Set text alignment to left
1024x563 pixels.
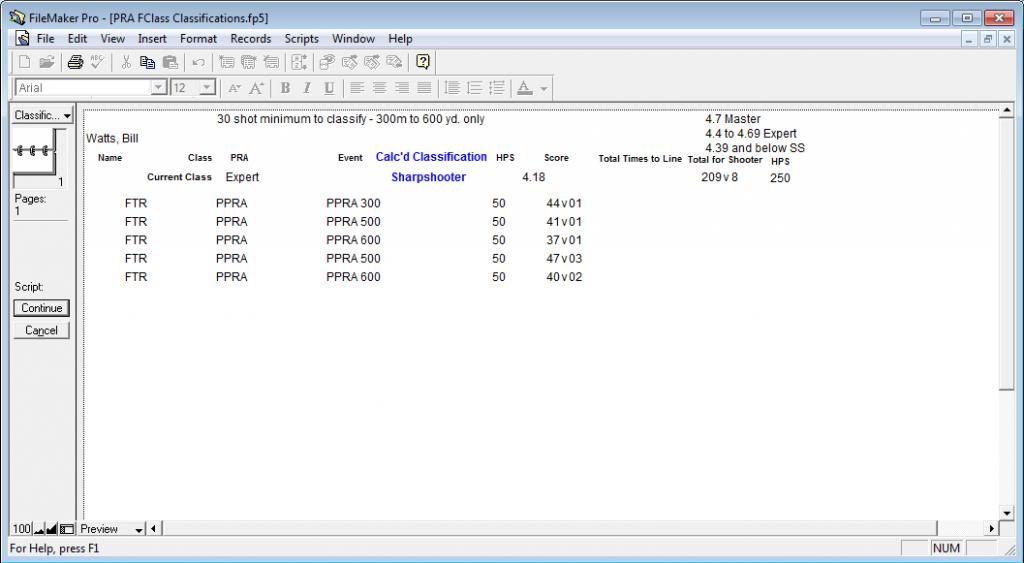357,88
